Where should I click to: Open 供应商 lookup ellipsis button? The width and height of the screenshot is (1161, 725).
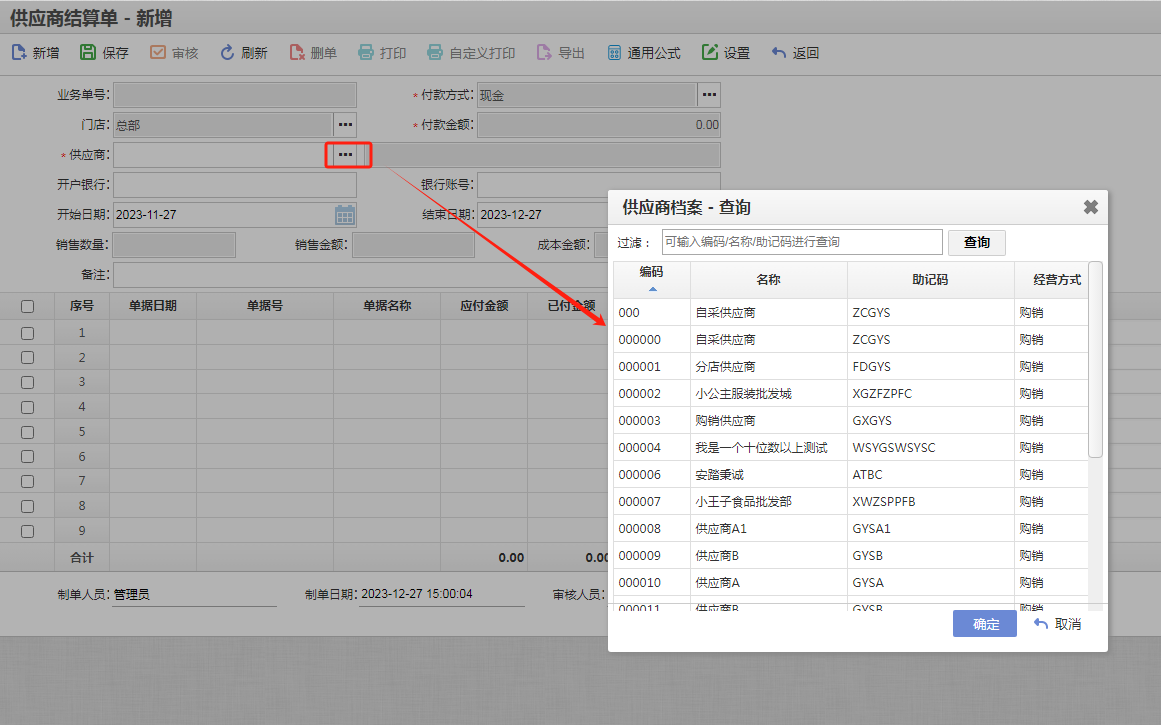tap(345, 155)
